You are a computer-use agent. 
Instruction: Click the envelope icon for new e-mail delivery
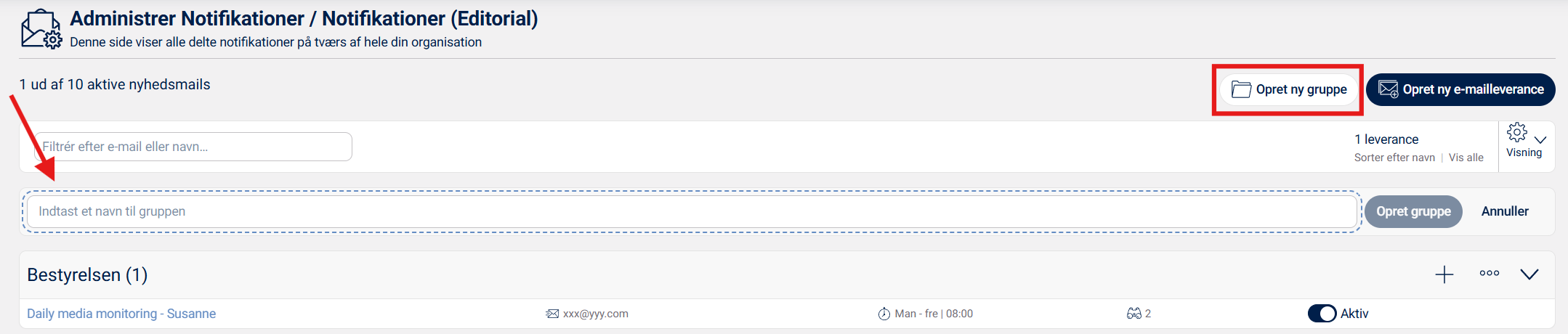click(1388, 89)
